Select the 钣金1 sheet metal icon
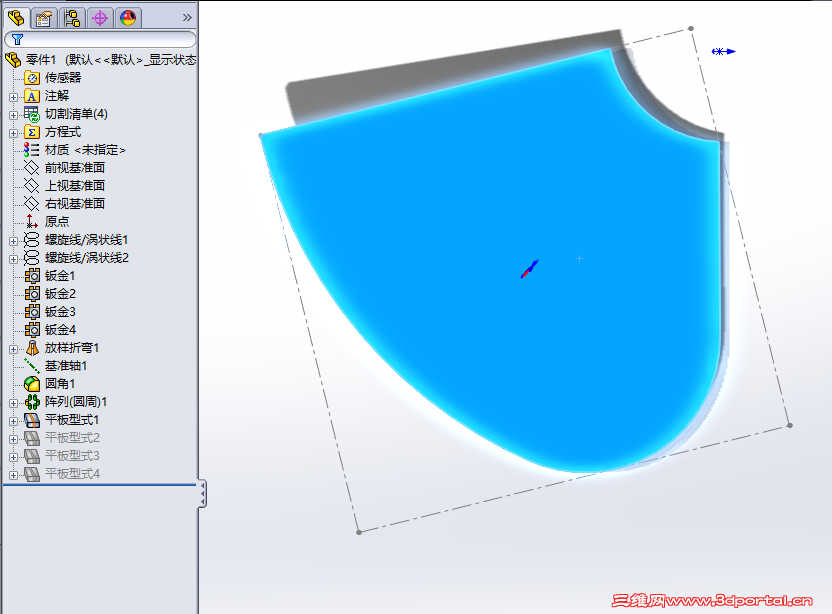 coord(32,276)
